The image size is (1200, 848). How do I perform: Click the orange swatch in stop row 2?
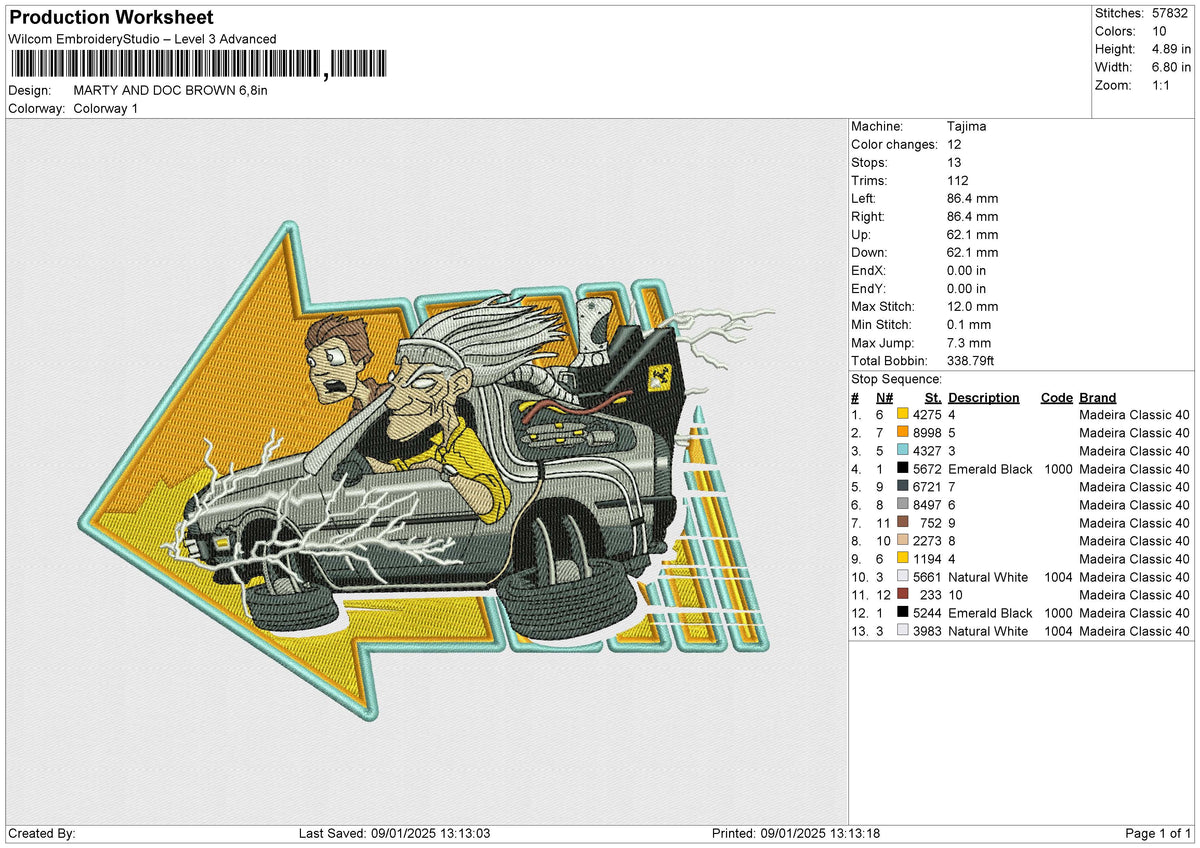pyautogui.click(x=902, y=433)
